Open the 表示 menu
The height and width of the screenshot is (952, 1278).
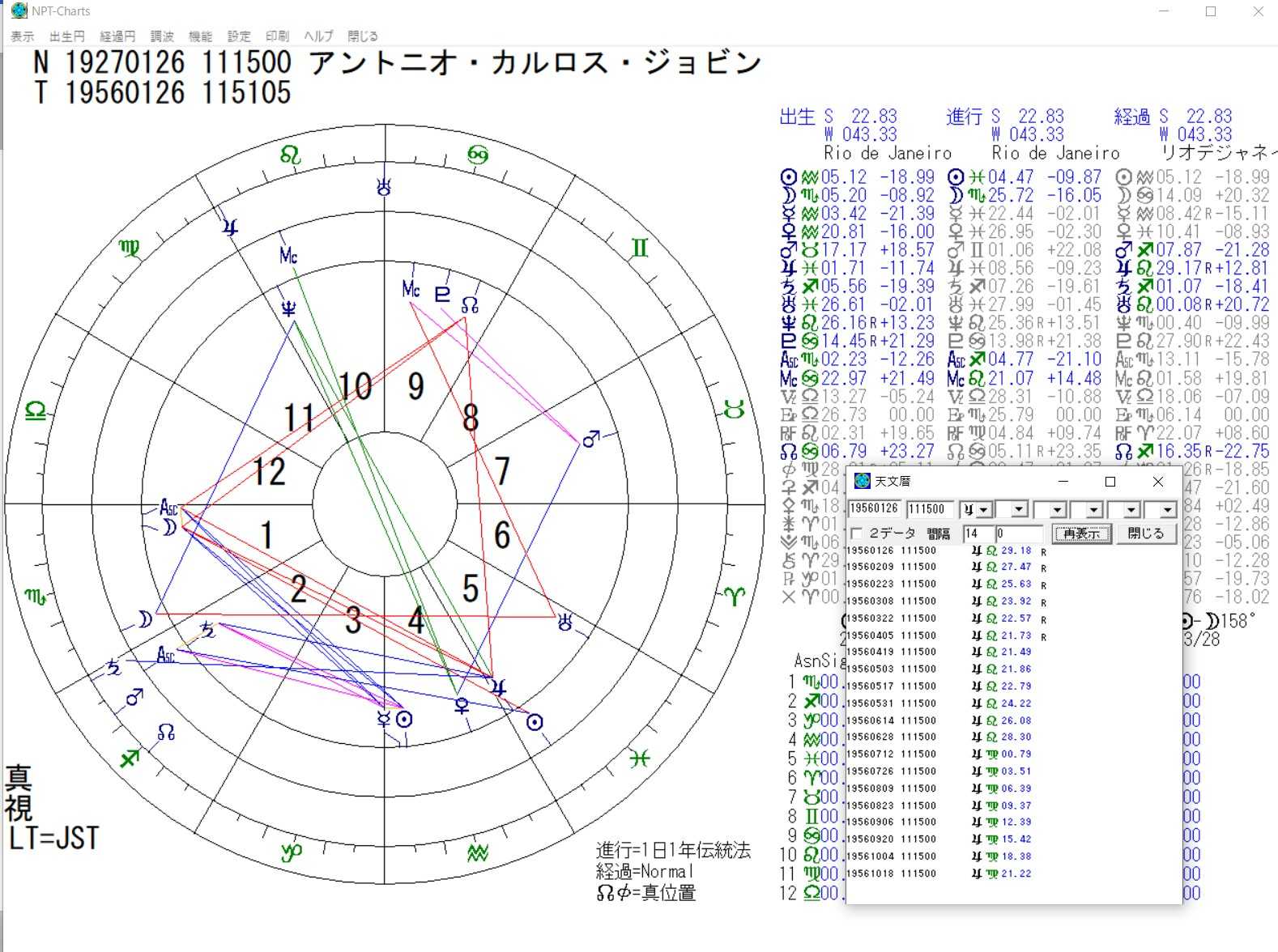(x=22, y=36)
